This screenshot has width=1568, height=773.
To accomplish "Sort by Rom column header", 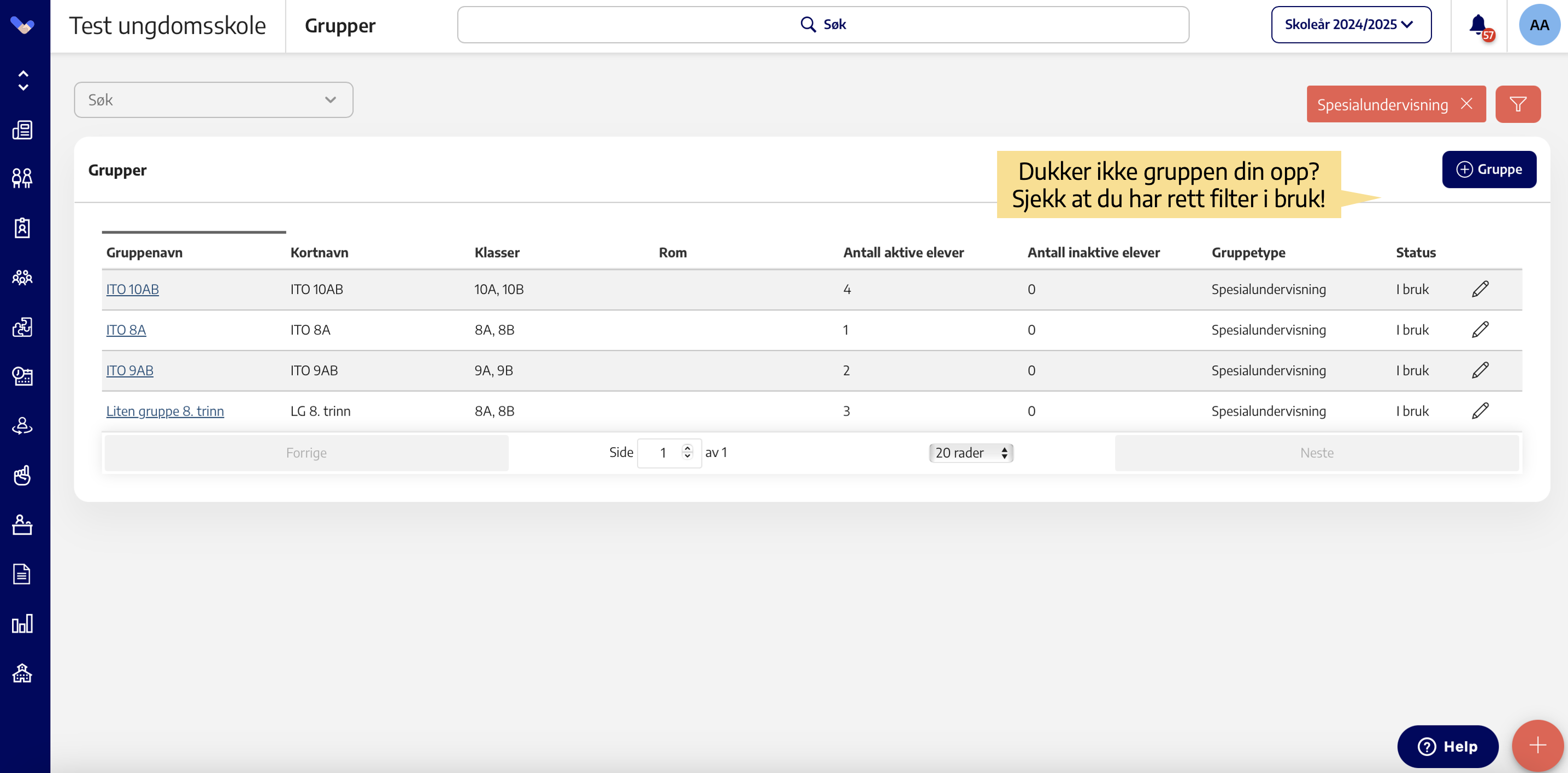I will [x=673, y=252].
